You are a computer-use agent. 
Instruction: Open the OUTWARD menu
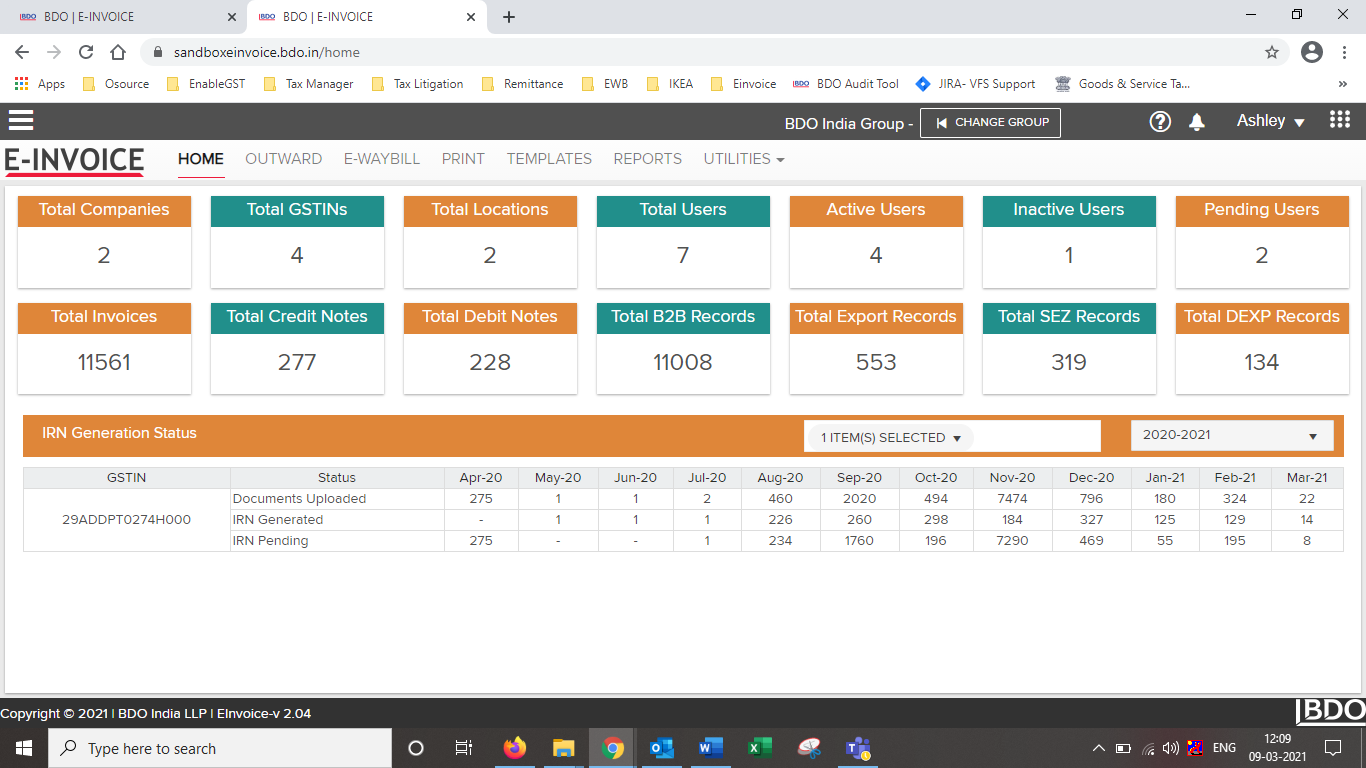tap(284, 159)
